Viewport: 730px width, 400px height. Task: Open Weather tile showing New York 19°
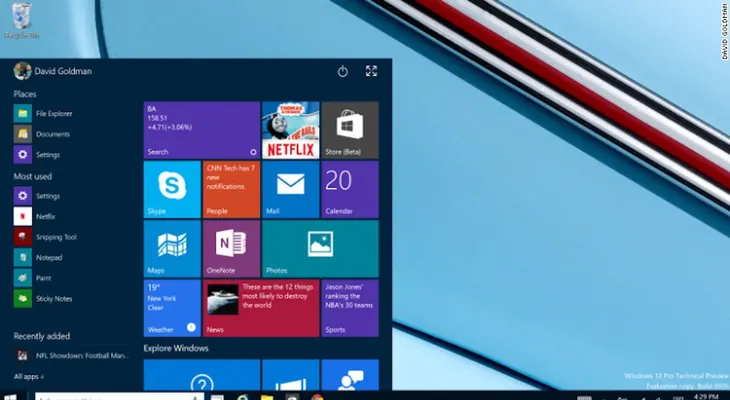pyautogui.click(x=172, y=308)
